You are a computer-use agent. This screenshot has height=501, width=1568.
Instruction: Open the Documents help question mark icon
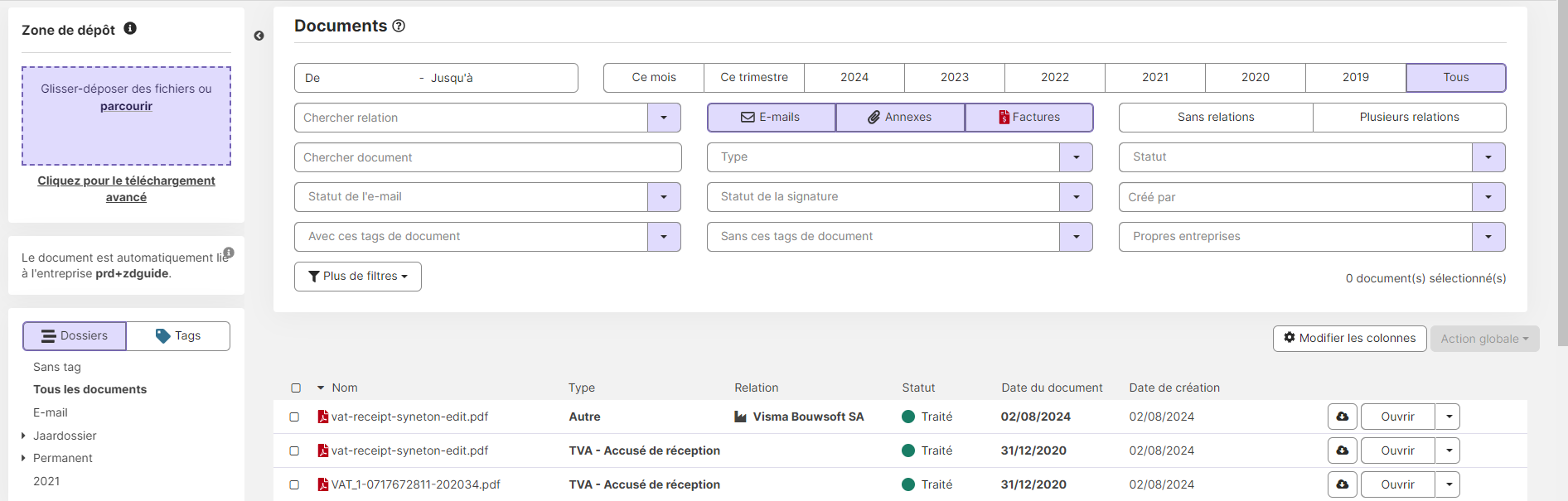click(399, 26)
